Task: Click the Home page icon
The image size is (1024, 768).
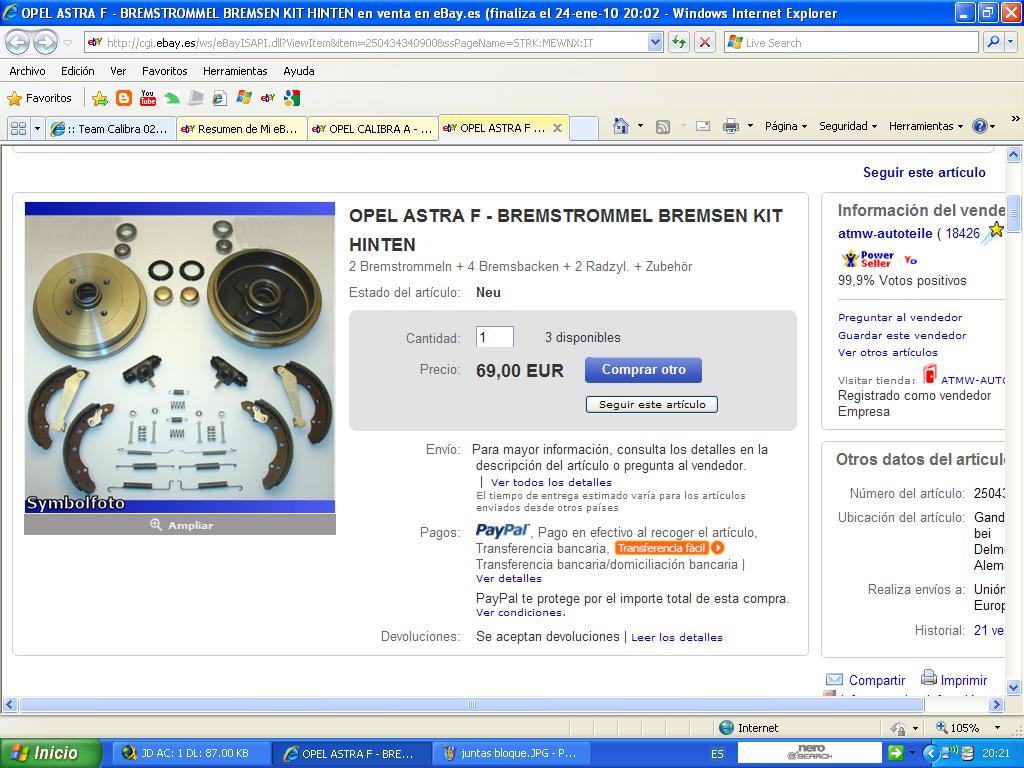Action: 621,126
